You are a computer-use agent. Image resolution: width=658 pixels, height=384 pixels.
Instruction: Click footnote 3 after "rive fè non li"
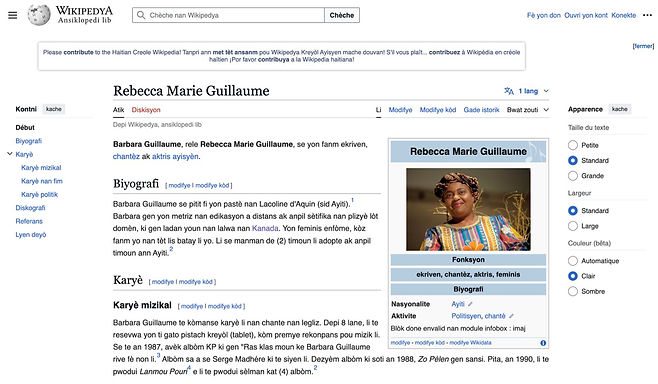coord(159,355)
